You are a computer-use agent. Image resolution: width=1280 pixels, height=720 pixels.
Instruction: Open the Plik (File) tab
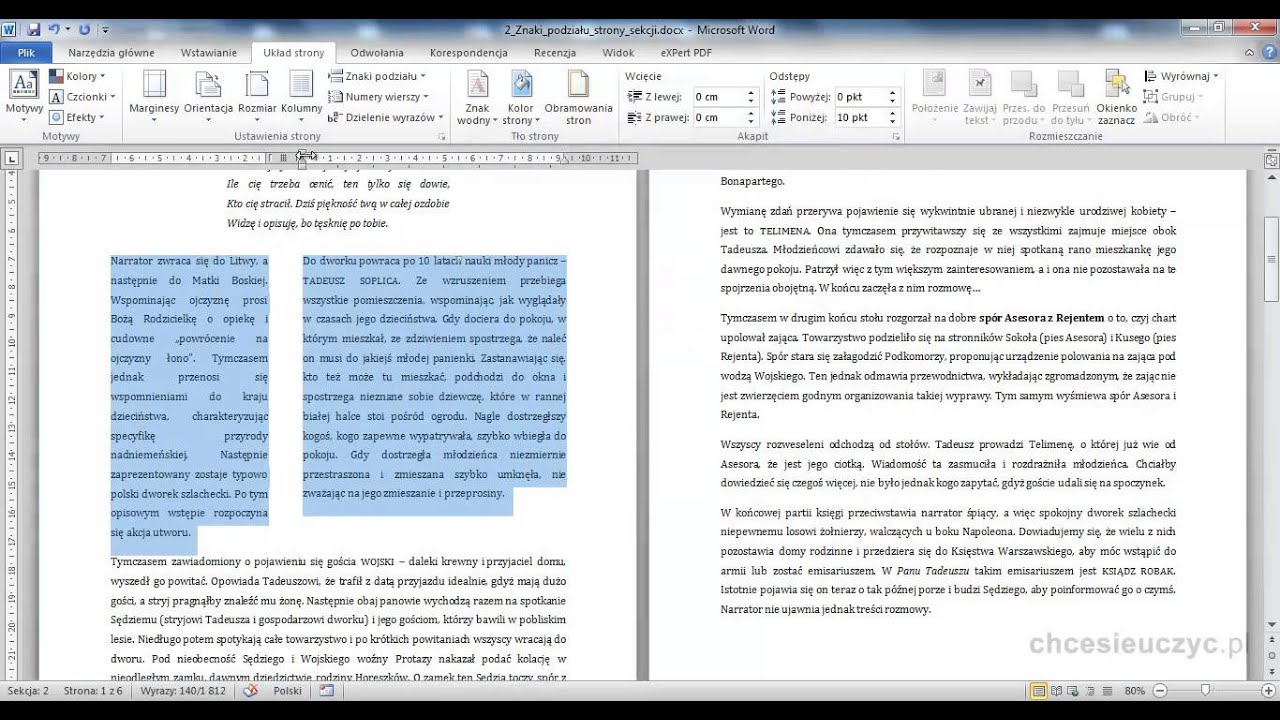(26, 53)
